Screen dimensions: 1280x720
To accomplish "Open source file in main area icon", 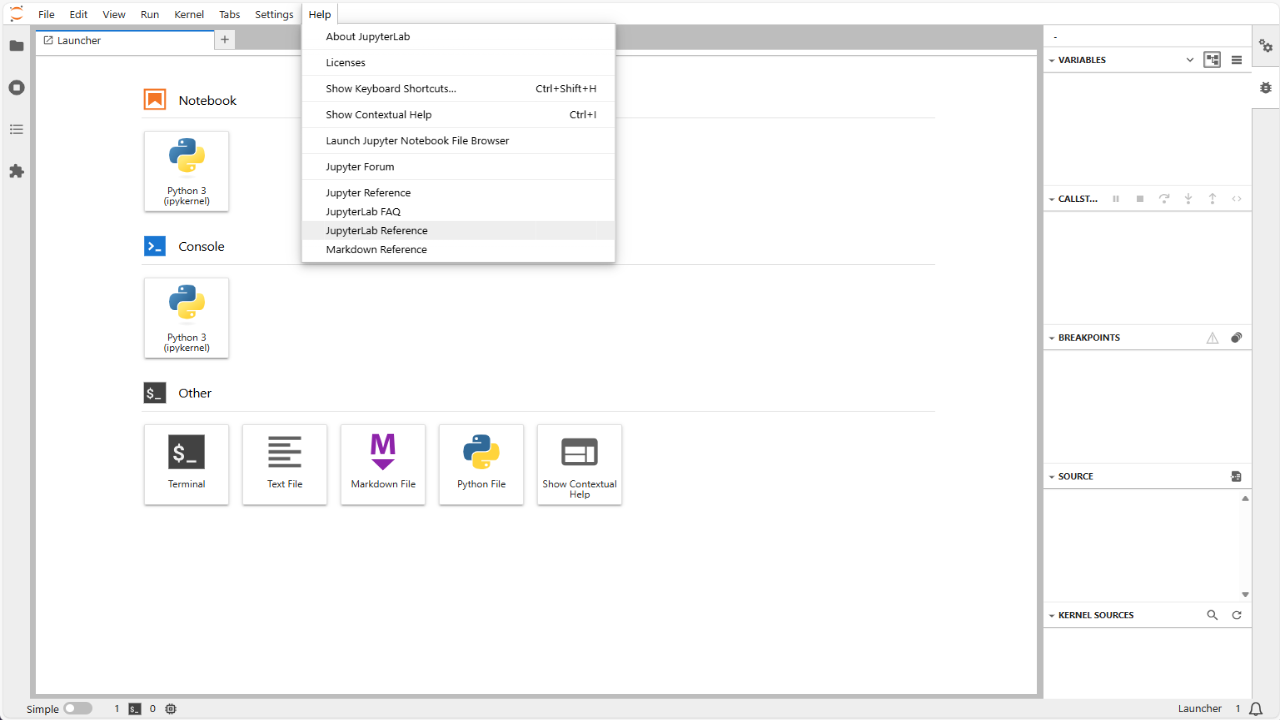I will pyautogui.click(x=1237, y=477).
